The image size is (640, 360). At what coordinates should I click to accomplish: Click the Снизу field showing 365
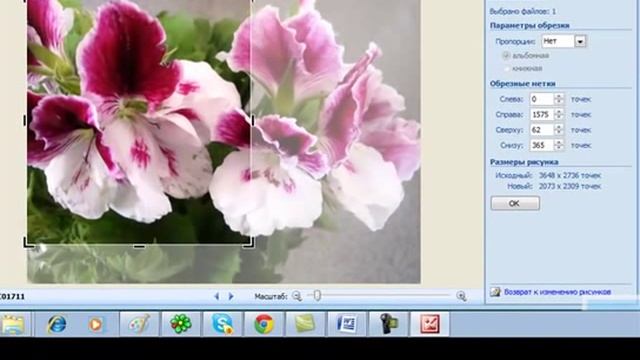542,145
